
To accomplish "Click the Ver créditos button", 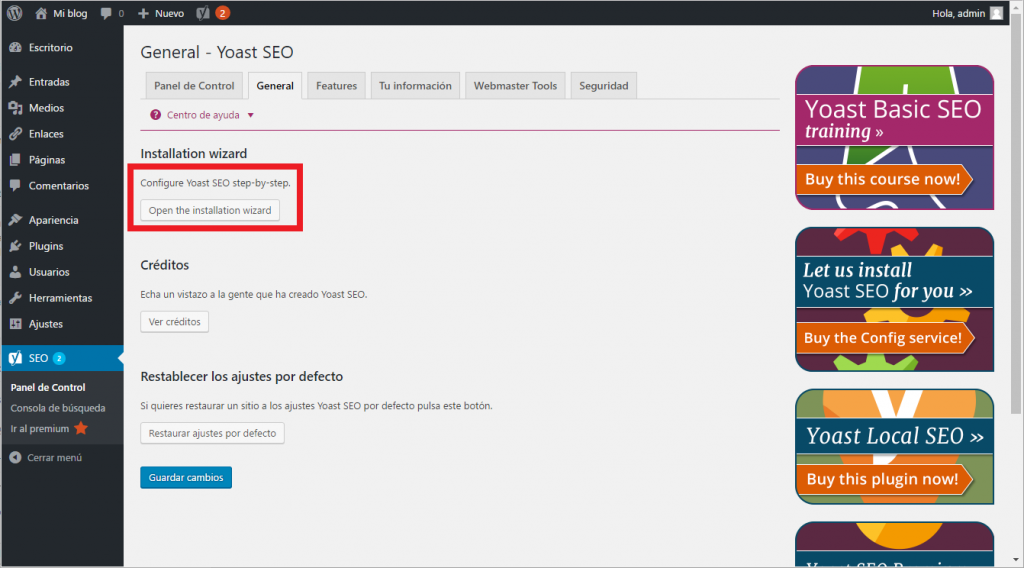I will [174, 322].
